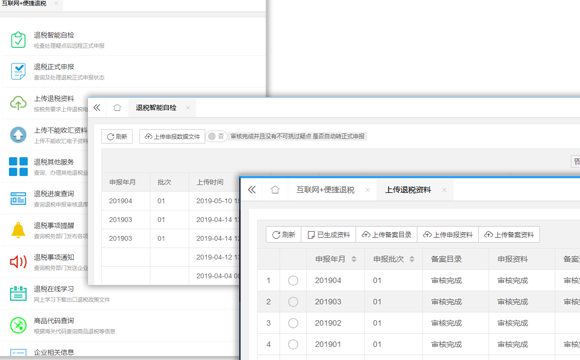Toggle the auto formal declaration switch
Viewport: 580px width, 360px height.
pyautogui.click(x=216, y=136)
